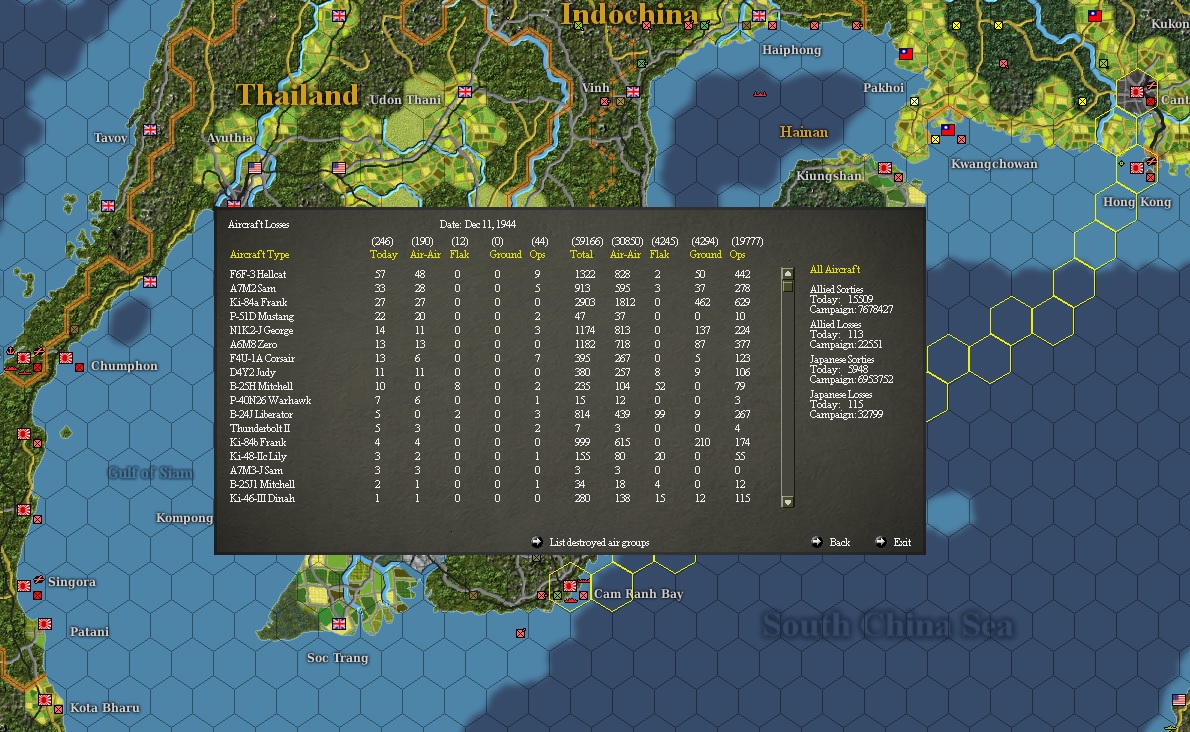Viewport: 1190px width, 732px height.
Task: Select the British flag base at Udon Thani
Action: tap(464, 92)
